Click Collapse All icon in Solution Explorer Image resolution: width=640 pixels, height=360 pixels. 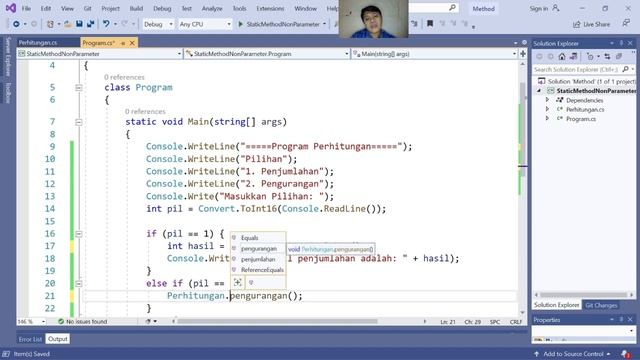tap(619, 57)
